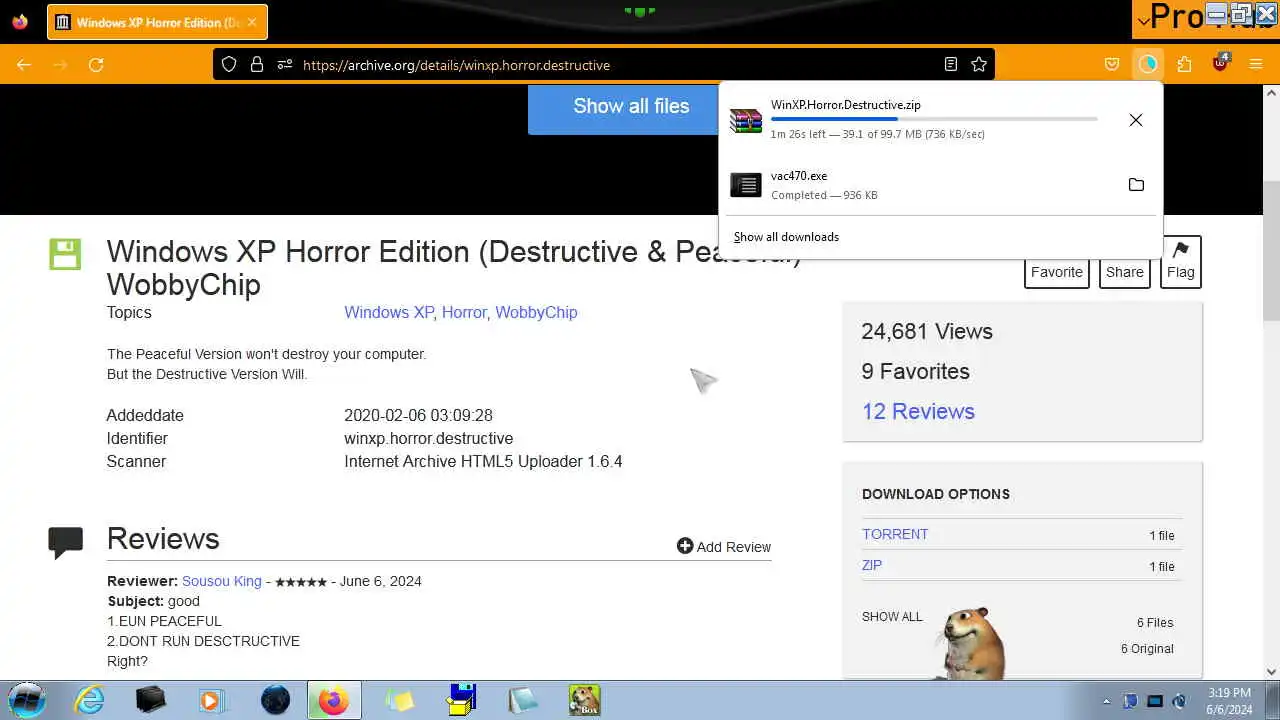The height and width of the screenshot is (720, 1280).
Task: Click the Downloads progress toolbar icon
Action: (x=1148, y=65)
